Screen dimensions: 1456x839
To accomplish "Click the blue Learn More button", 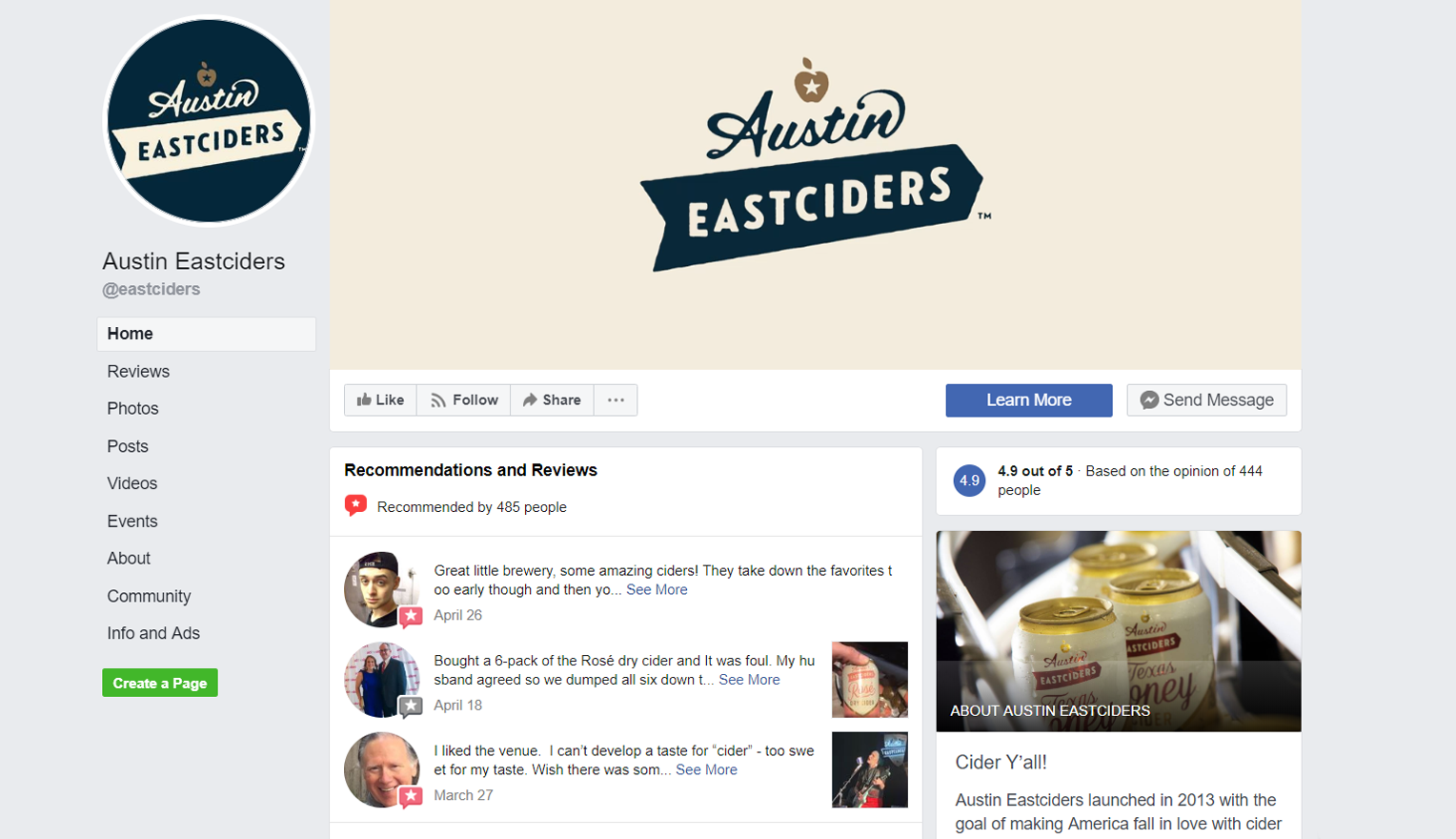I will tap(1029, 400).
